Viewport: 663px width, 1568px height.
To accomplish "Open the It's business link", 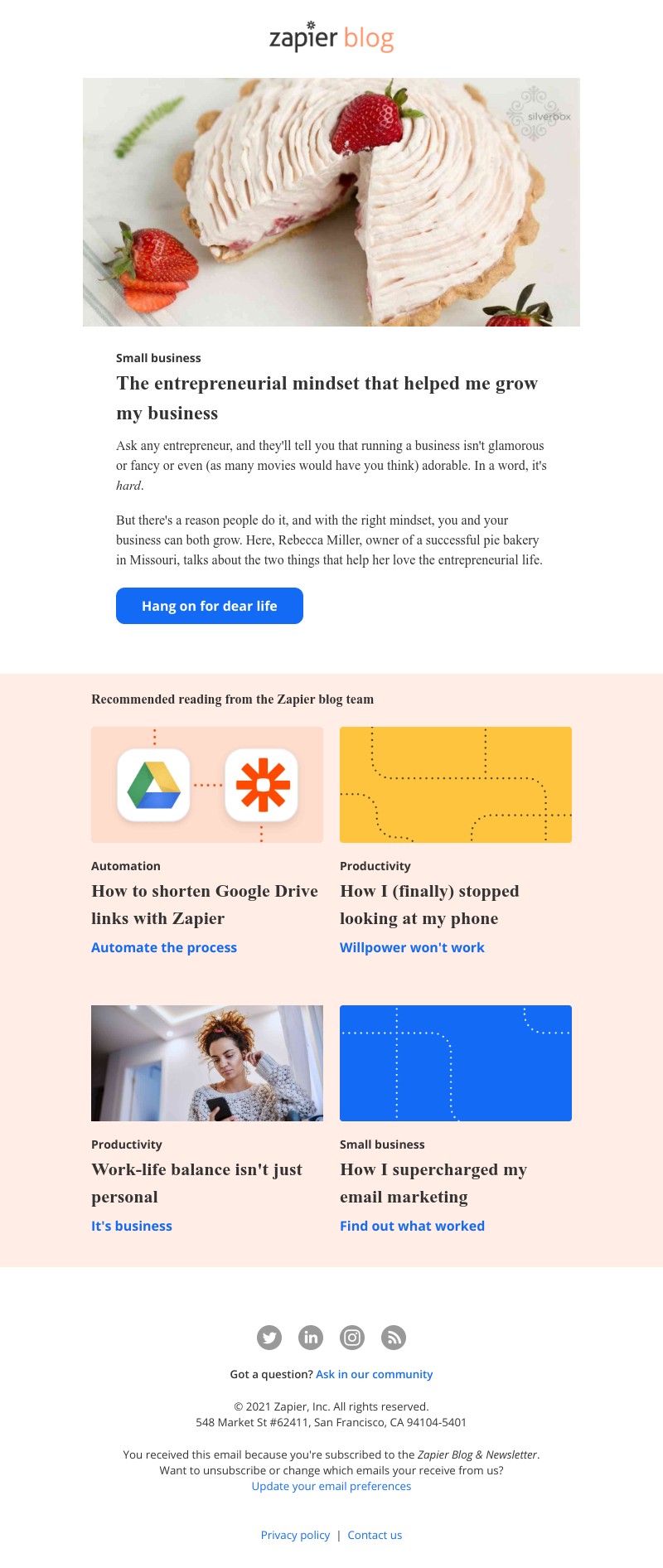I will click(x=132, y=1226).
